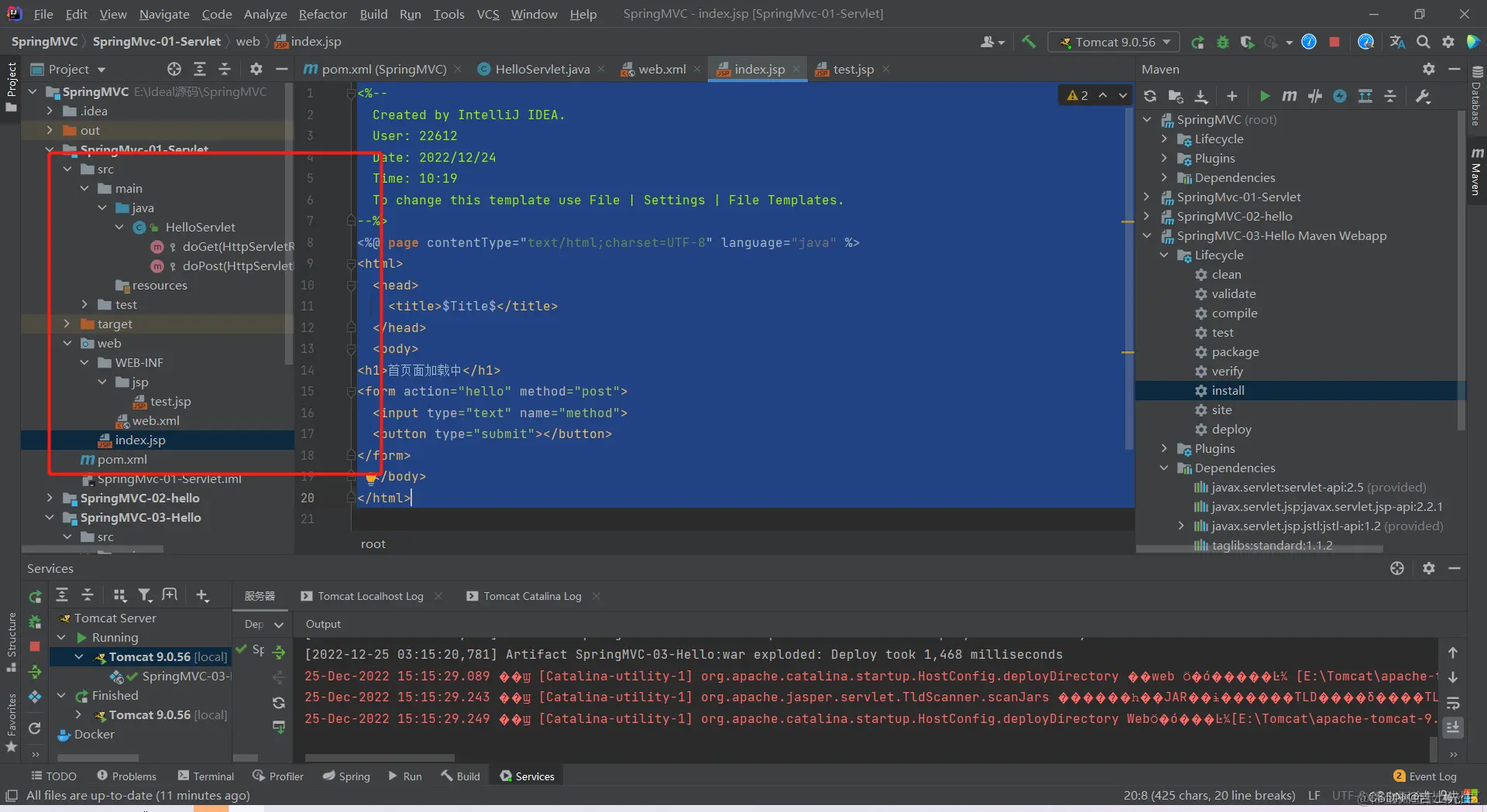The height and width of the screenshot is (812, 1487).
Task: Open Services panel gear options
Action: coord(1429,568)
